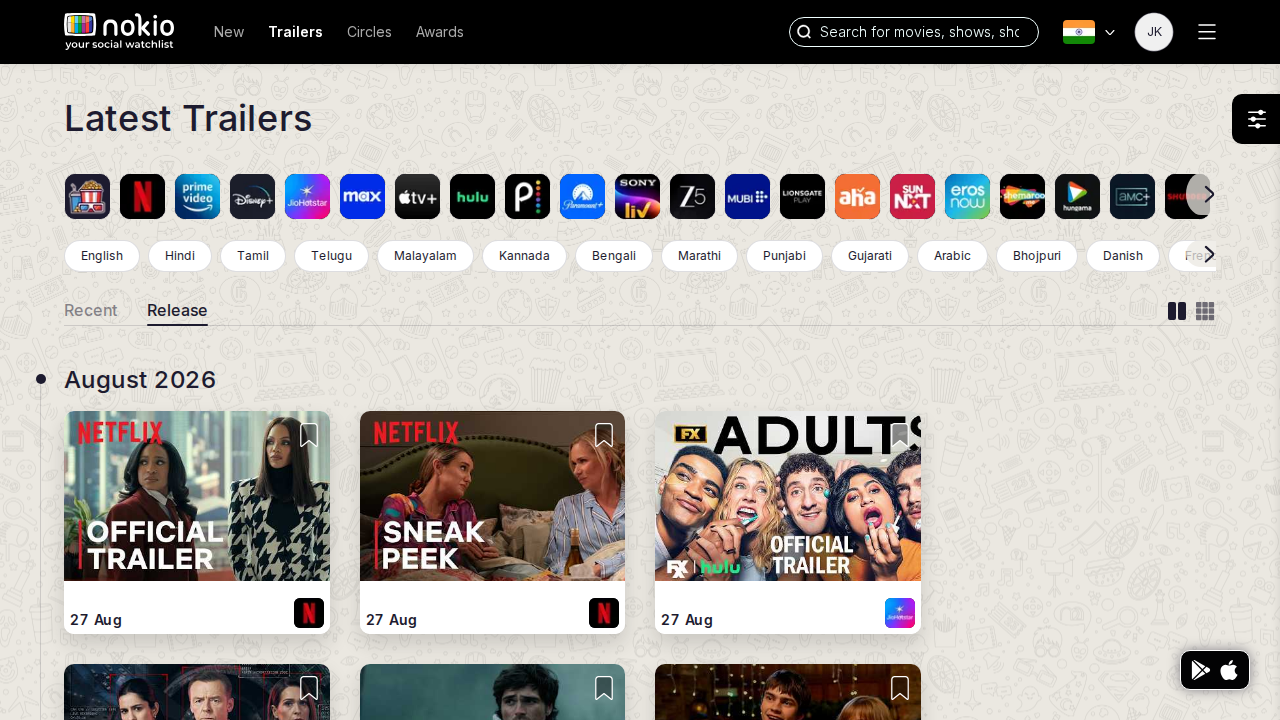Switch to compact grid view
Image resolution: width=1280 pixels, height=720 pixels.
tap(1205, 311)
